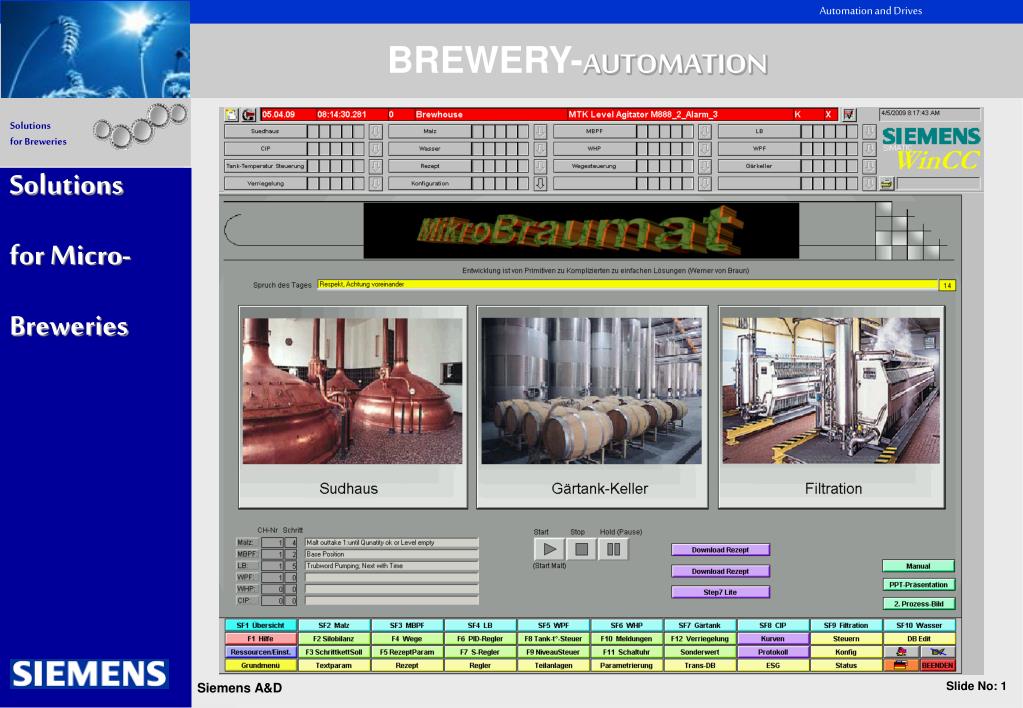1023x708 pixels.
Task: Open the Gärtank-Keller picture tile
Action: click(x=592, y=407)
